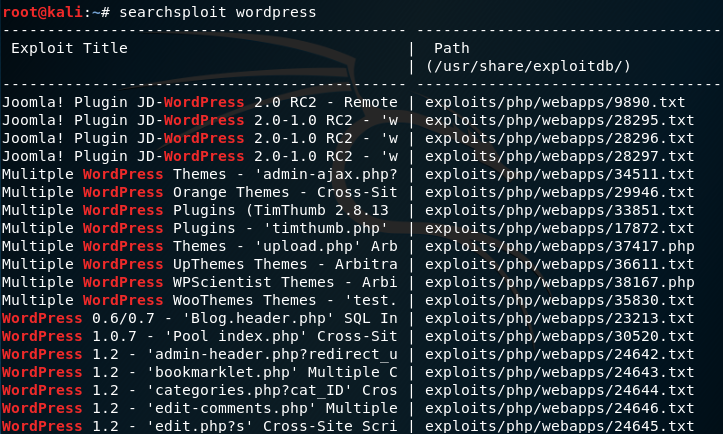Click path exploits/php/webapps/24643.txt
Image resolution: width=723 pixels, height=434 pixels.
pos(559,372)
